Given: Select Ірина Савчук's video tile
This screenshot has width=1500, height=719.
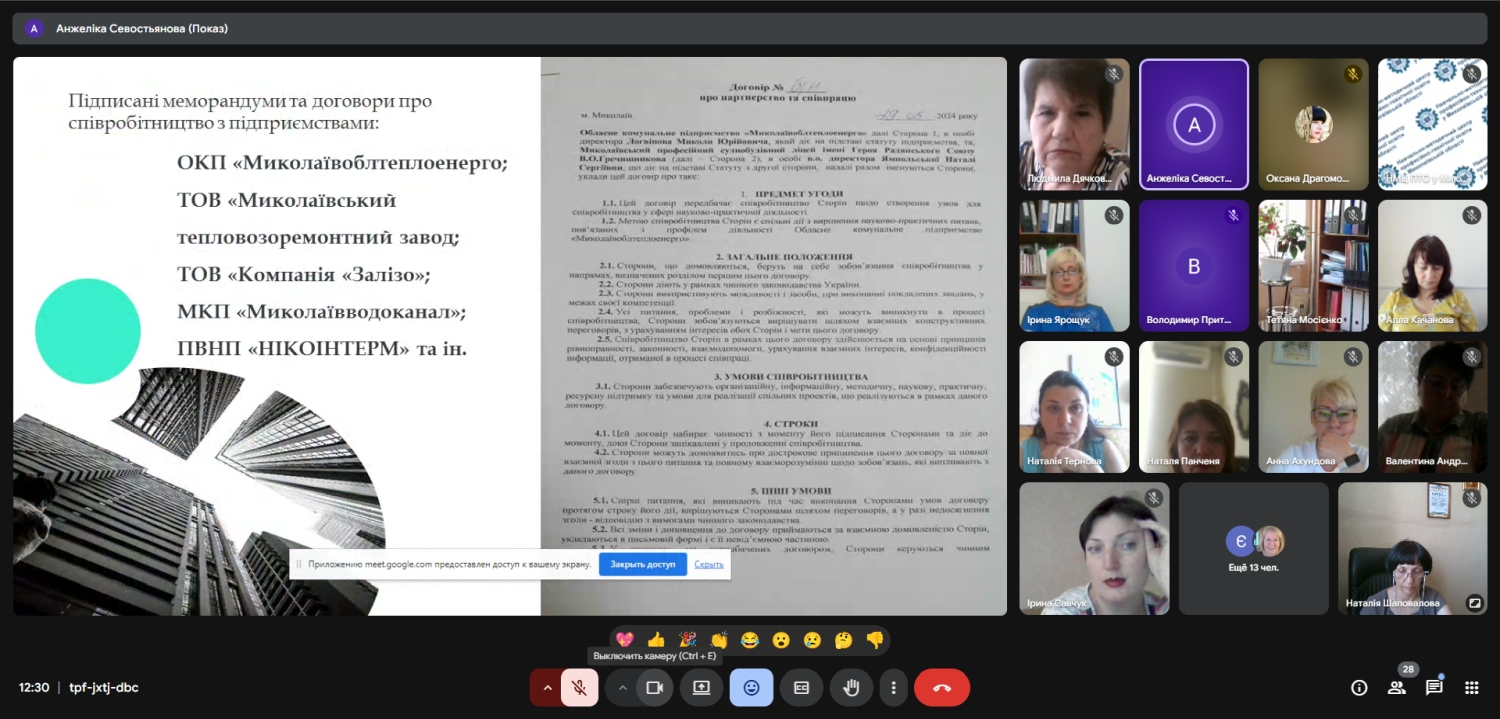Looking at the screenshot, I should pos(1094,549).
